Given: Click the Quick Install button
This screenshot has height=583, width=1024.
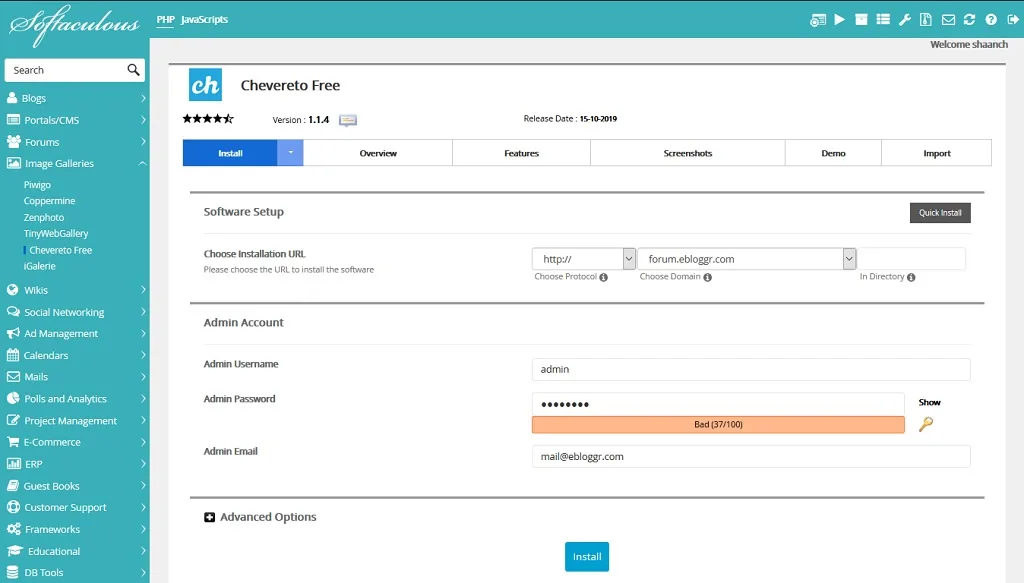Looking at the screenshot, I should click(940, 213).
